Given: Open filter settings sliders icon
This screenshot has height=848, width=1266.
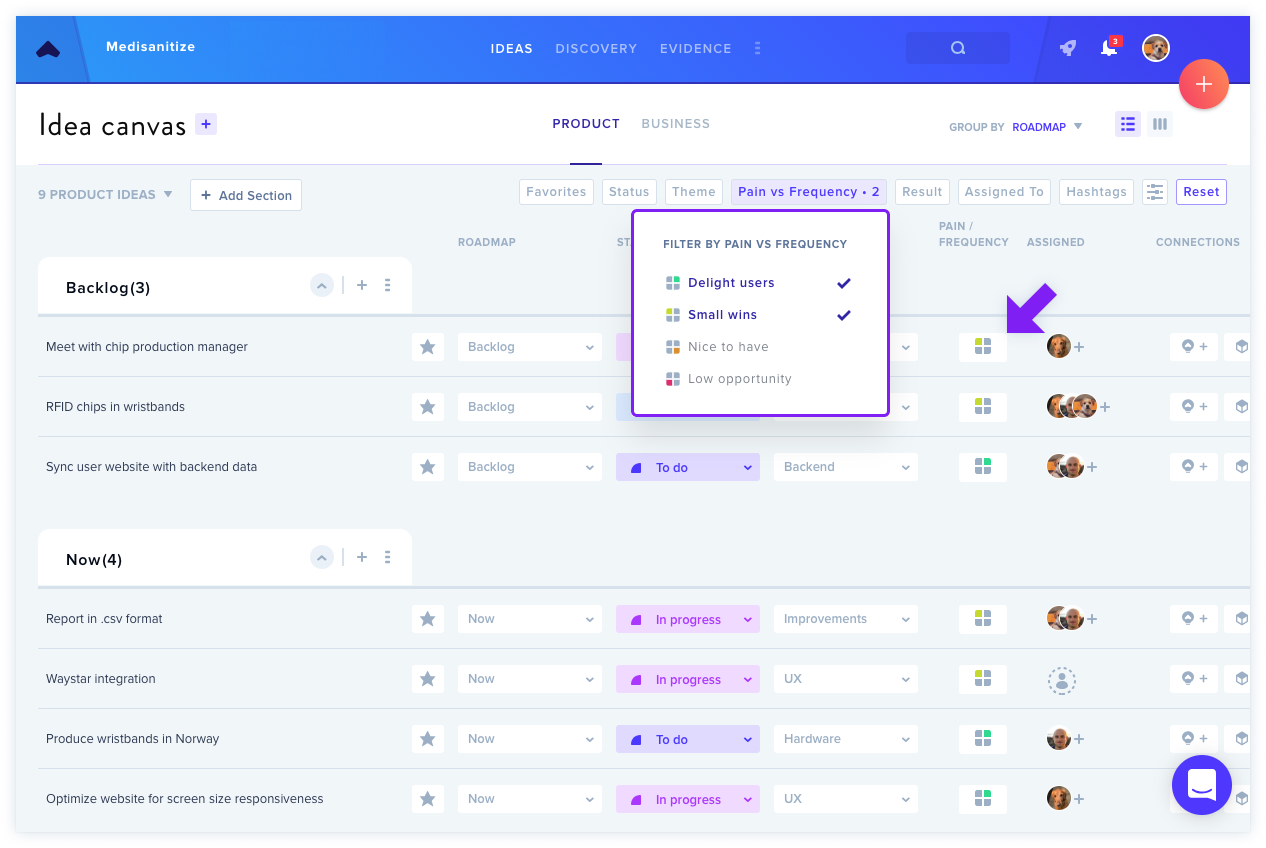Looking at the screenshot, I should coord(1155,192).
